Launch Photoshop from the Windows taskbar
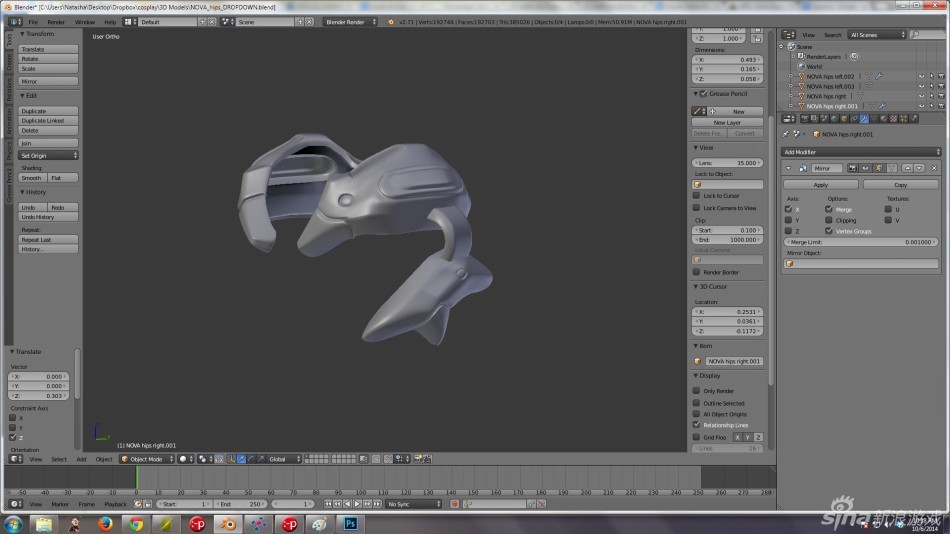This screenshot has height=534, width=950. coord(352,524)
